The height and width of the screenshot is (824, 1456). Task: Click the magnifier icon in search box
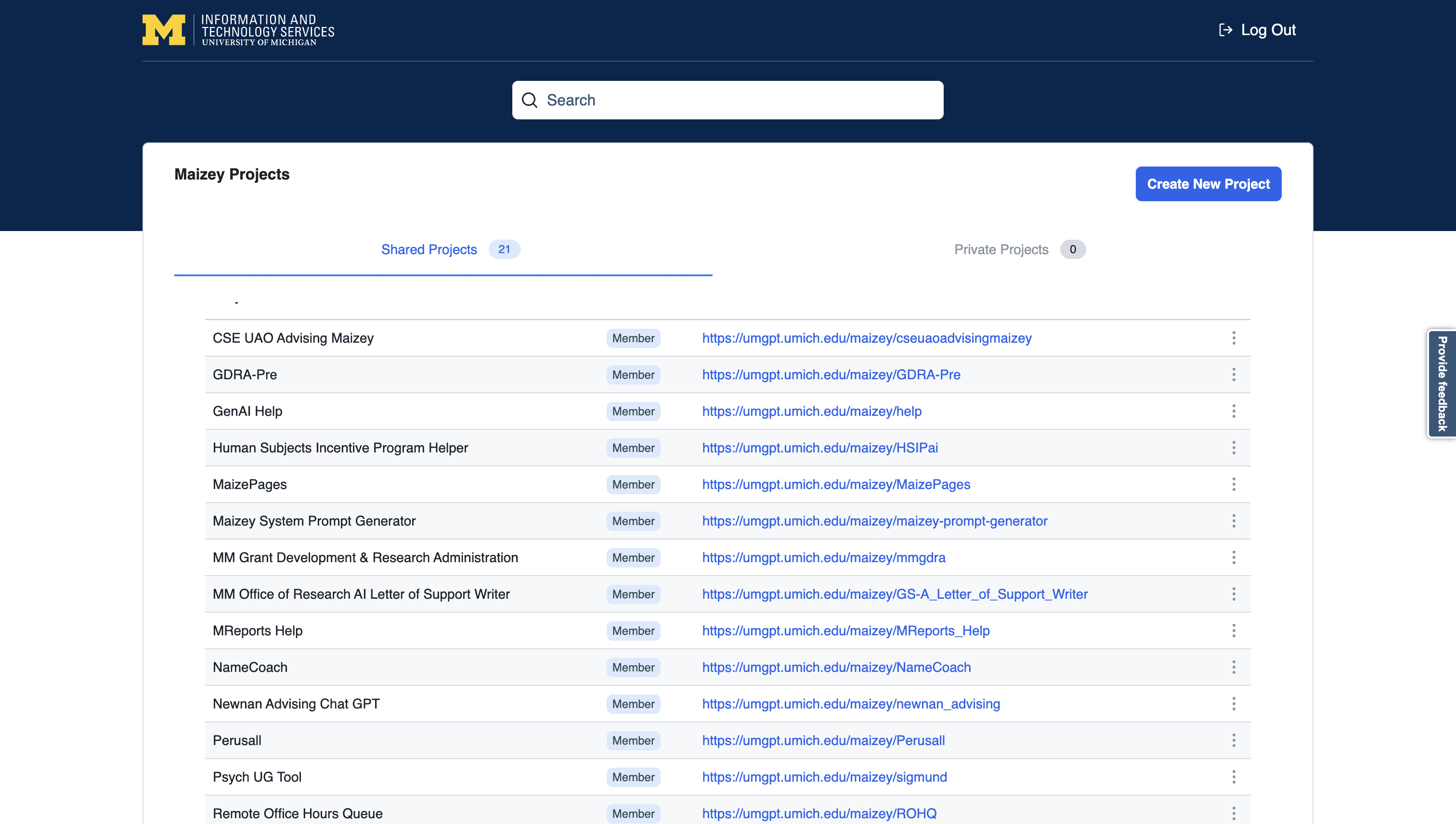[529, 100]
